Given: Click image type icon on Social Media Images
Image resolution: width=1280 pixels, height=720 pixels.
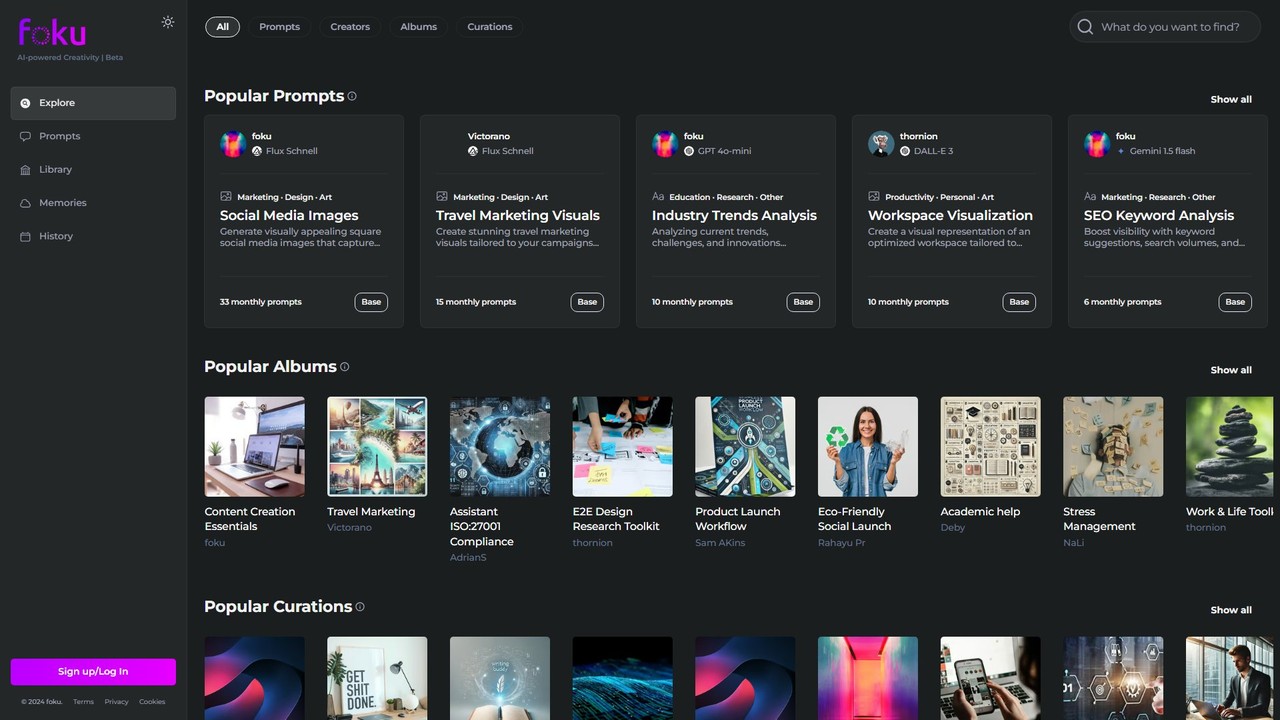Looking at the screenshot, I should pyautogui.click(x=226, y=197).
